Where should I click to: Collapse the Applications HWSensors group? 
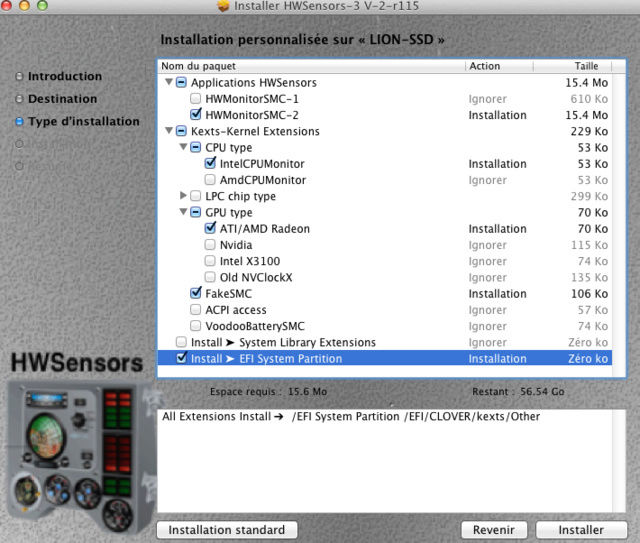click(x=169, y=82)
